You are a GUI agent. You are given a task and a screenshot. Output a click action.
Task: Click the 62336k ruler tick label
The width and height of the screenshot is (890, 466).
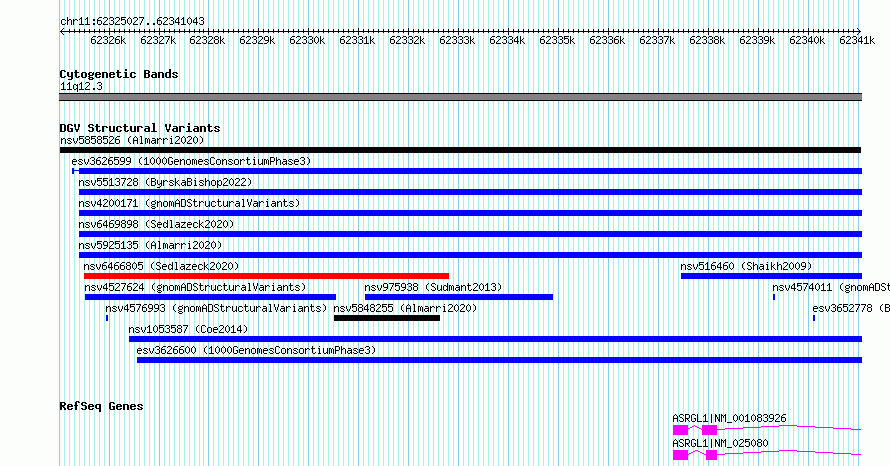click(x=607, y=40)
